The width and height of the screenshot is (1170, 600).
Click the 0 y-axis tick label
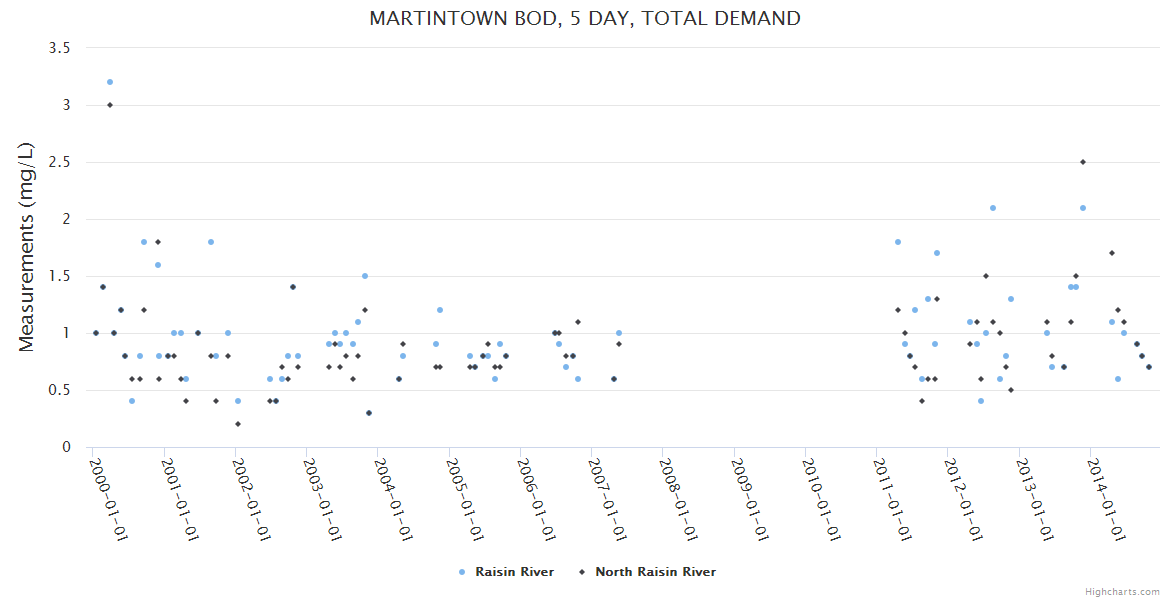pyautogui.click(x=67, y=447)
